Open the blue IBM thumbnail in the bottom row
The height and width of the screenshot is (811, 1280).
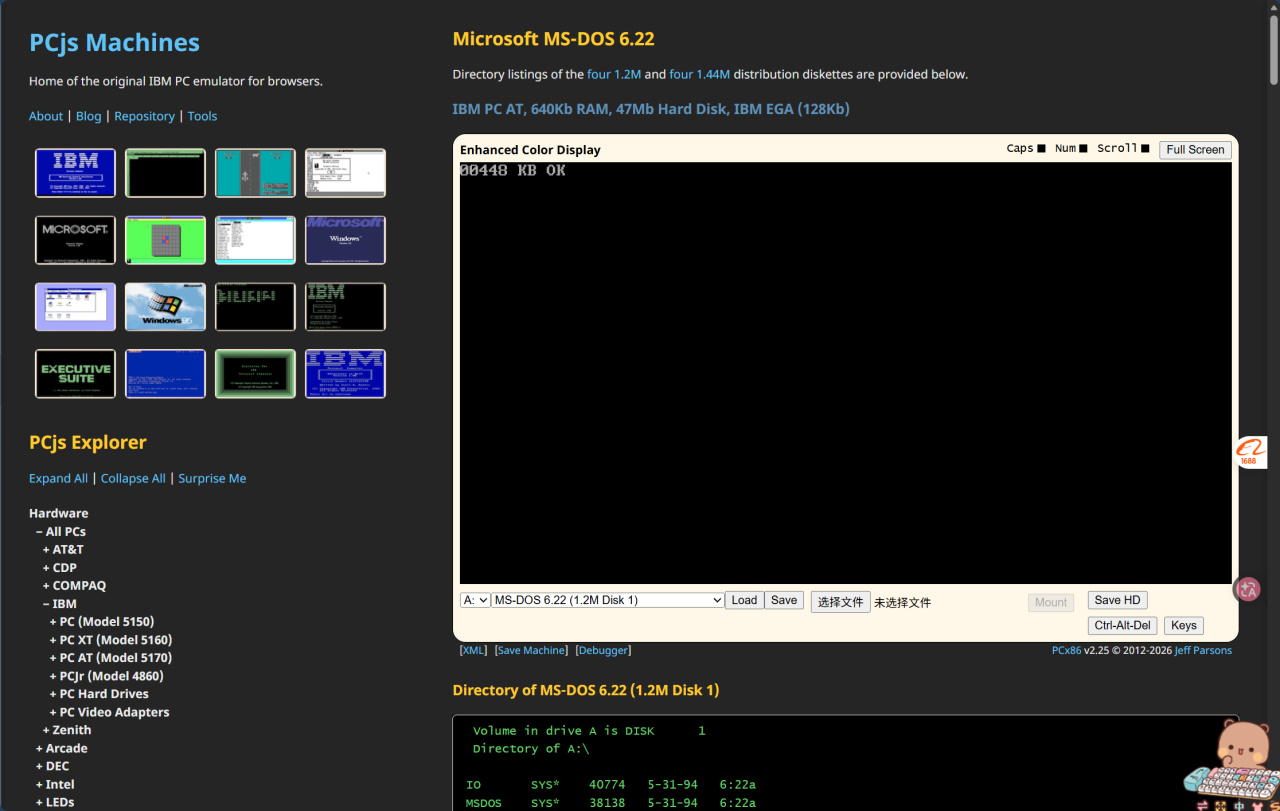point(345,374)
